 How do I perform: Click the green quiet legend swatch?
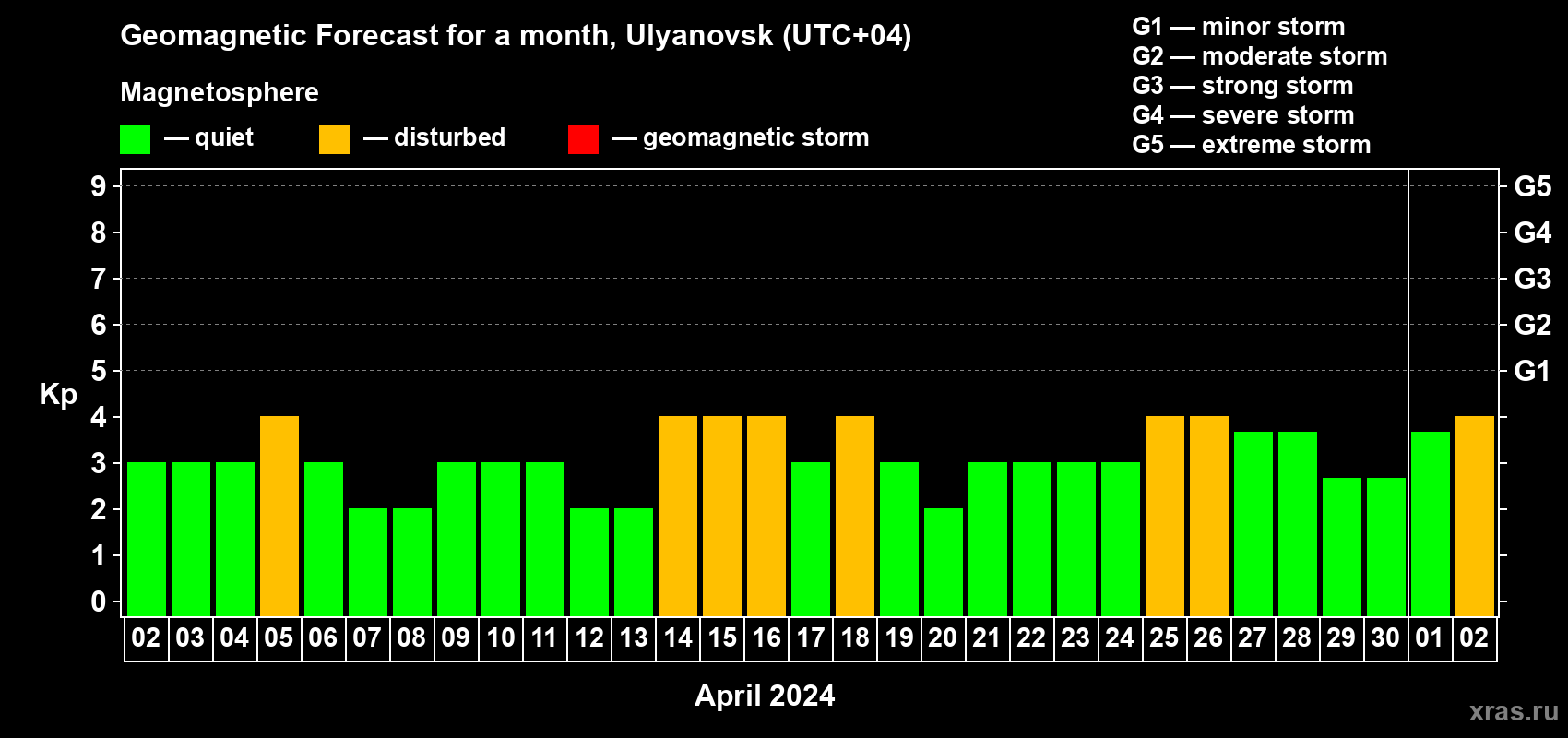(x=135, y=139)
